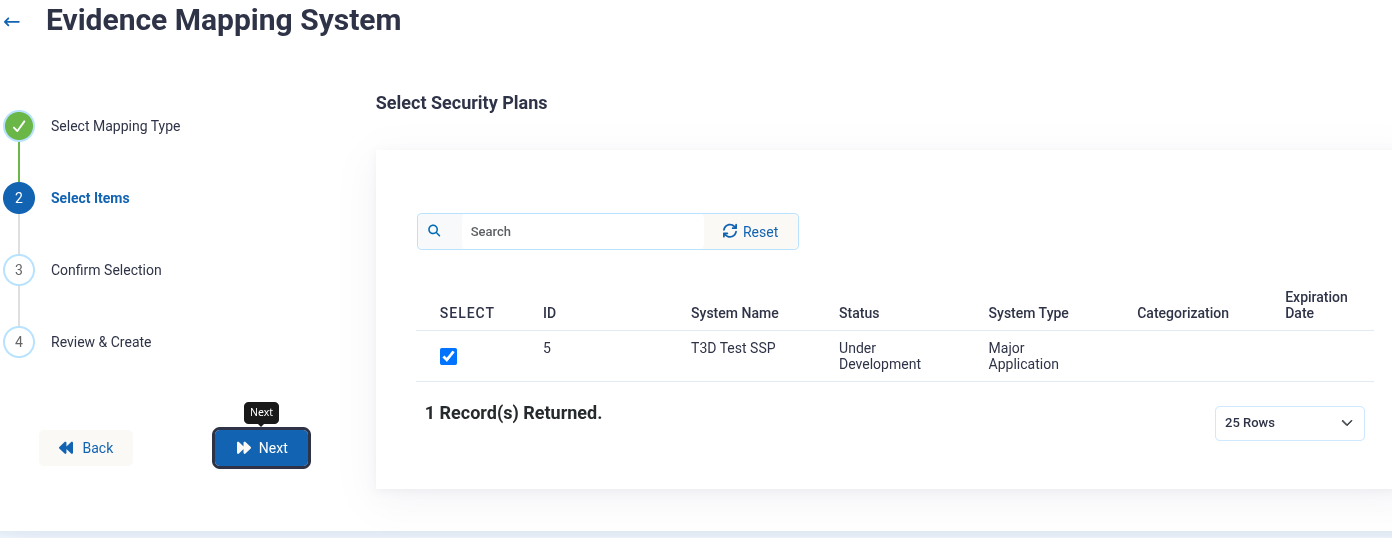
Task: Click the ID column header
Action: point(549,313)
